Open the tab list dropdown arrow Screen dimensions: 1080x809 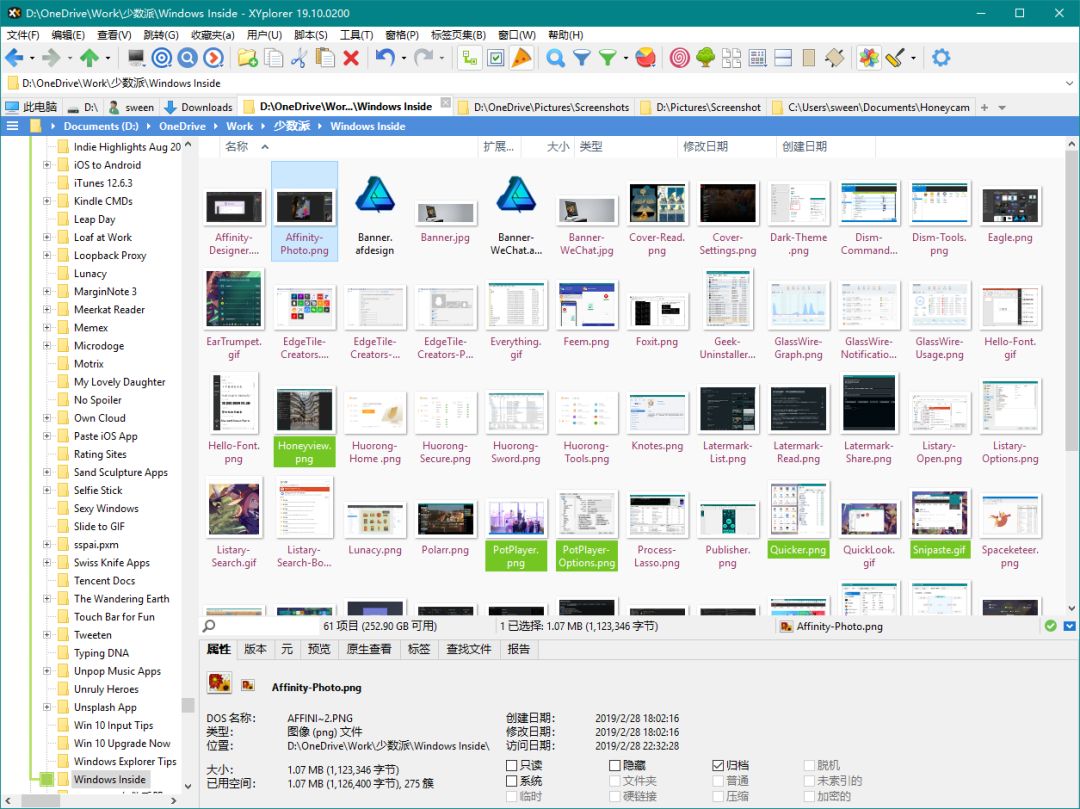click(x=1002, y=107)
